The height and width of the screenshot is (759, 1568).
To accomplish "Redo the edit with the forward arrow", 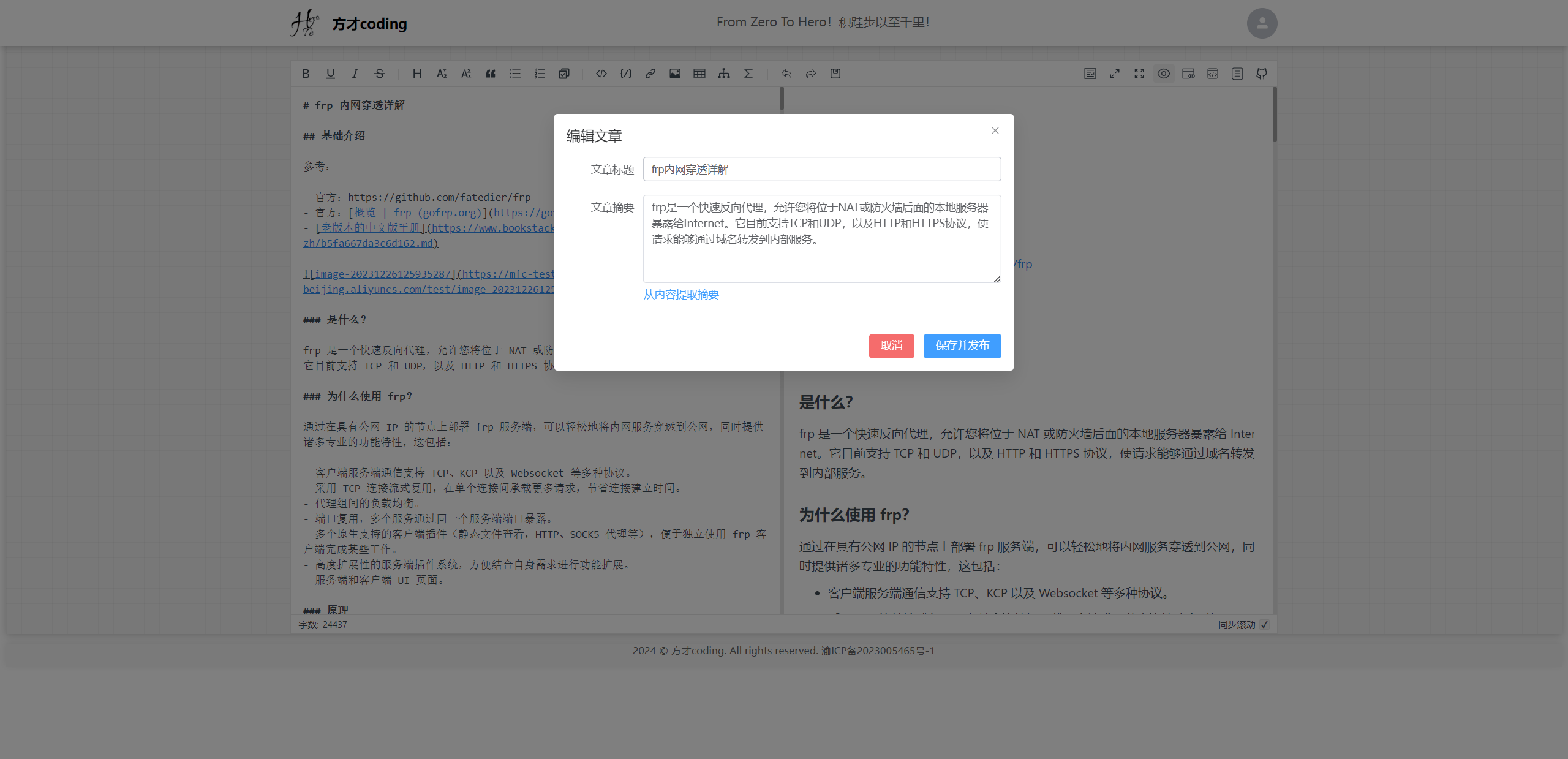I will pyautogui.click(x=811, y=74).
